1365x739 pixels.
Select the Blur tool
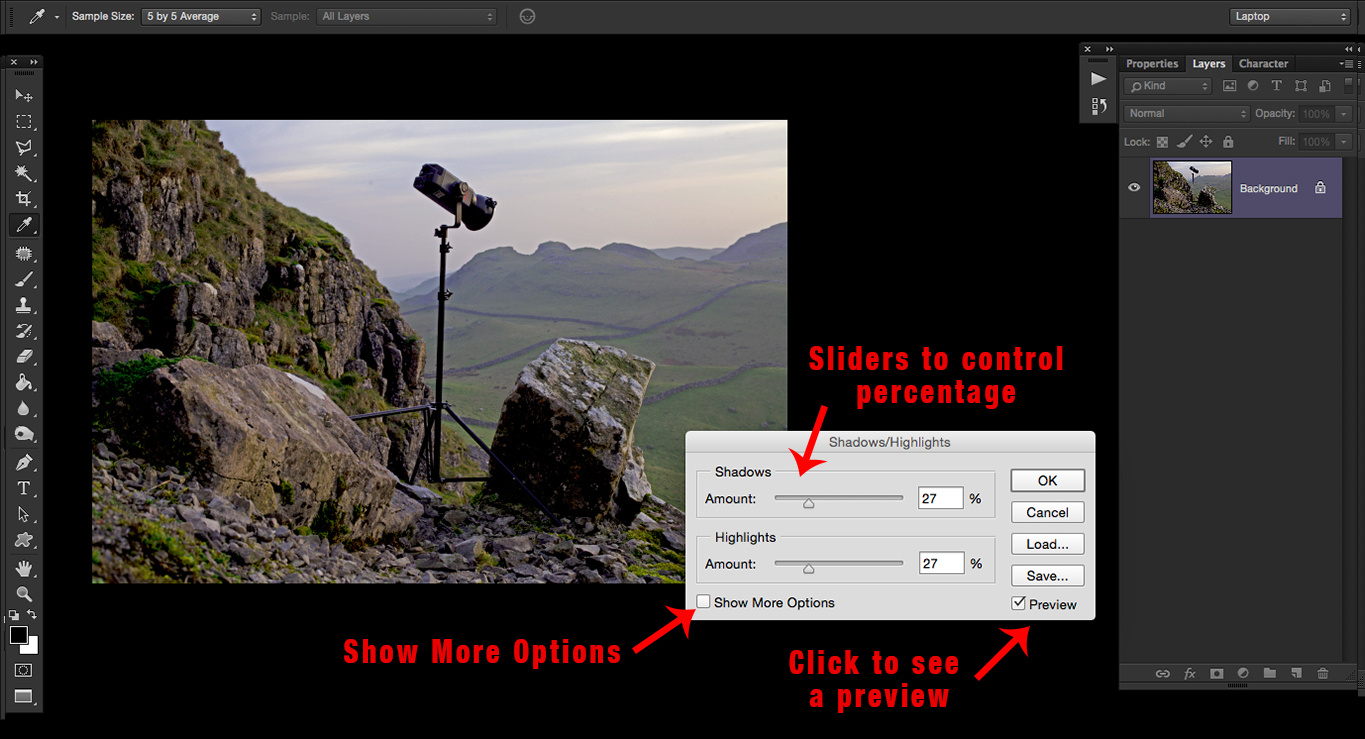[24, 409]
